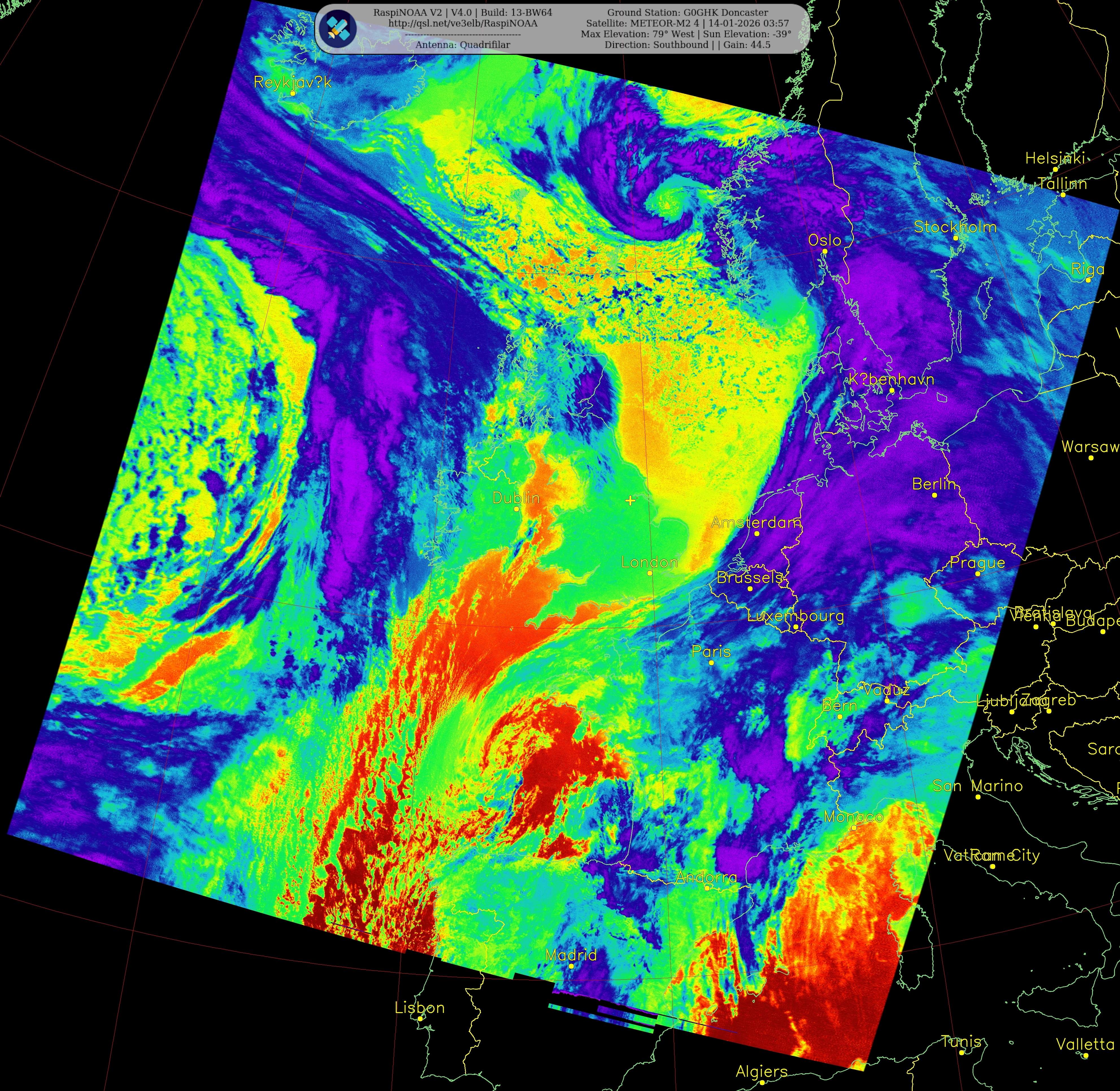Click the Lisbon city marker dot
This screenshot has width=1120, height=1091.
pyautogui.click(x=420, y=1019)
